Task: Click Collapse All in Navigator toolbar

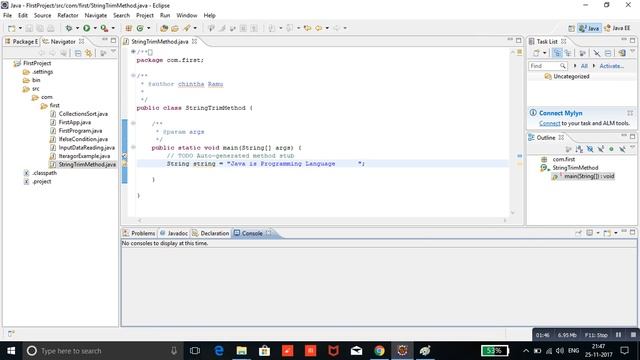Action: [78, 53]
